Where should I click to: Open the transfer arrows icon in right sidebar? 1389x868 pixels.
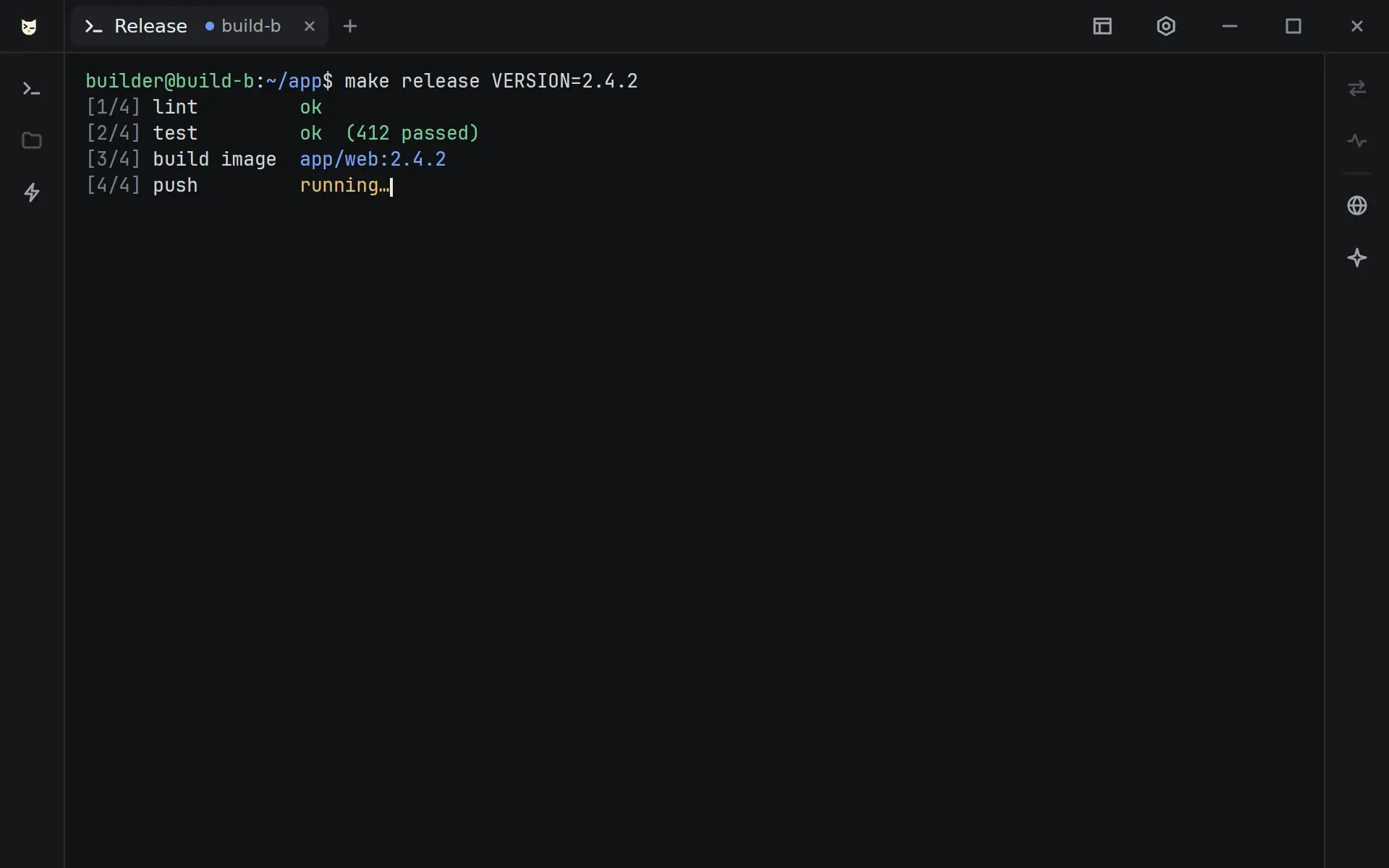click(x=1357, y=88)
